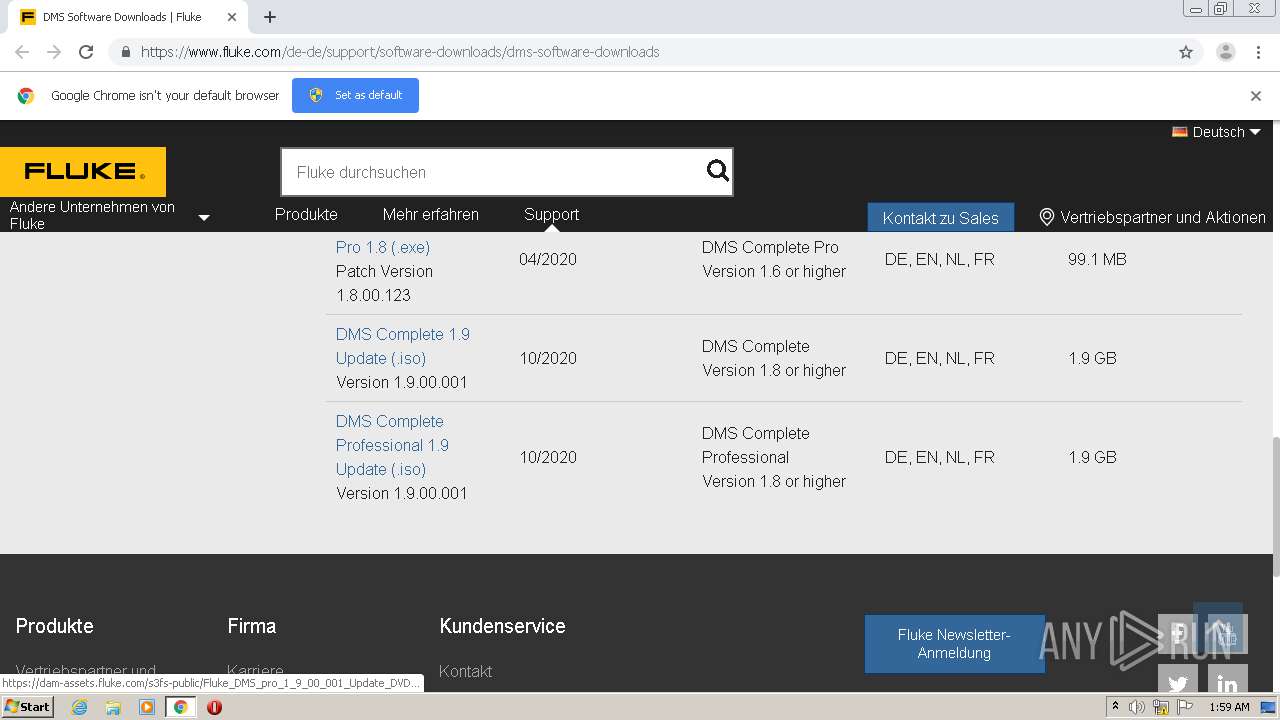The width and height of the screenshot is (1280, 720).
Task: Open Internet Explorer from the taskbar
Action: click(x=79, y=707)
